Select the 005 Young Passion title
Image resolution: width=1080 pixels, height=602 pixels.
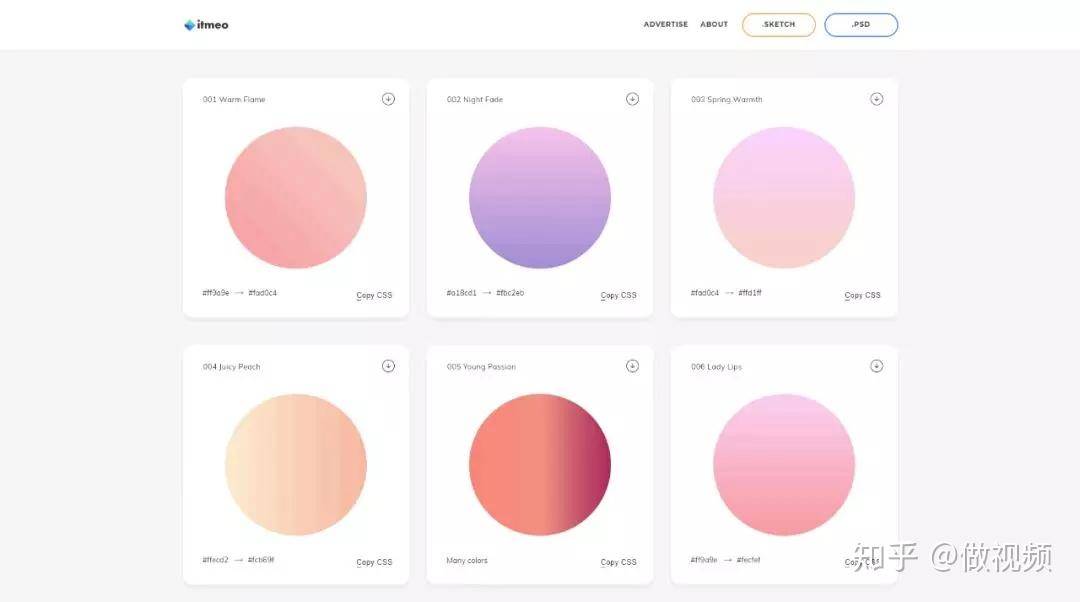pyautogui.click(x=481, y=366)
